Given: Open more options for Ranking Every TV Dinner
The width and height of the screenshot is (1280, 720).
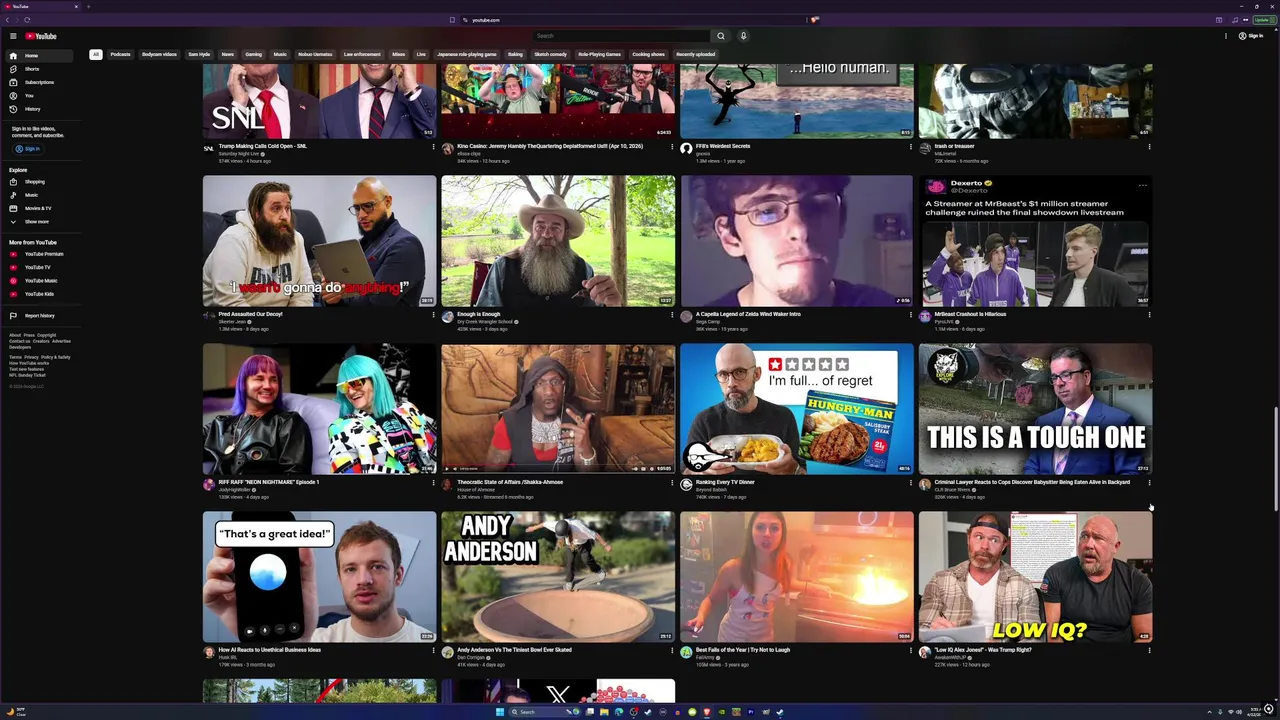Looking at the screenshot, I should click(911, 482).
